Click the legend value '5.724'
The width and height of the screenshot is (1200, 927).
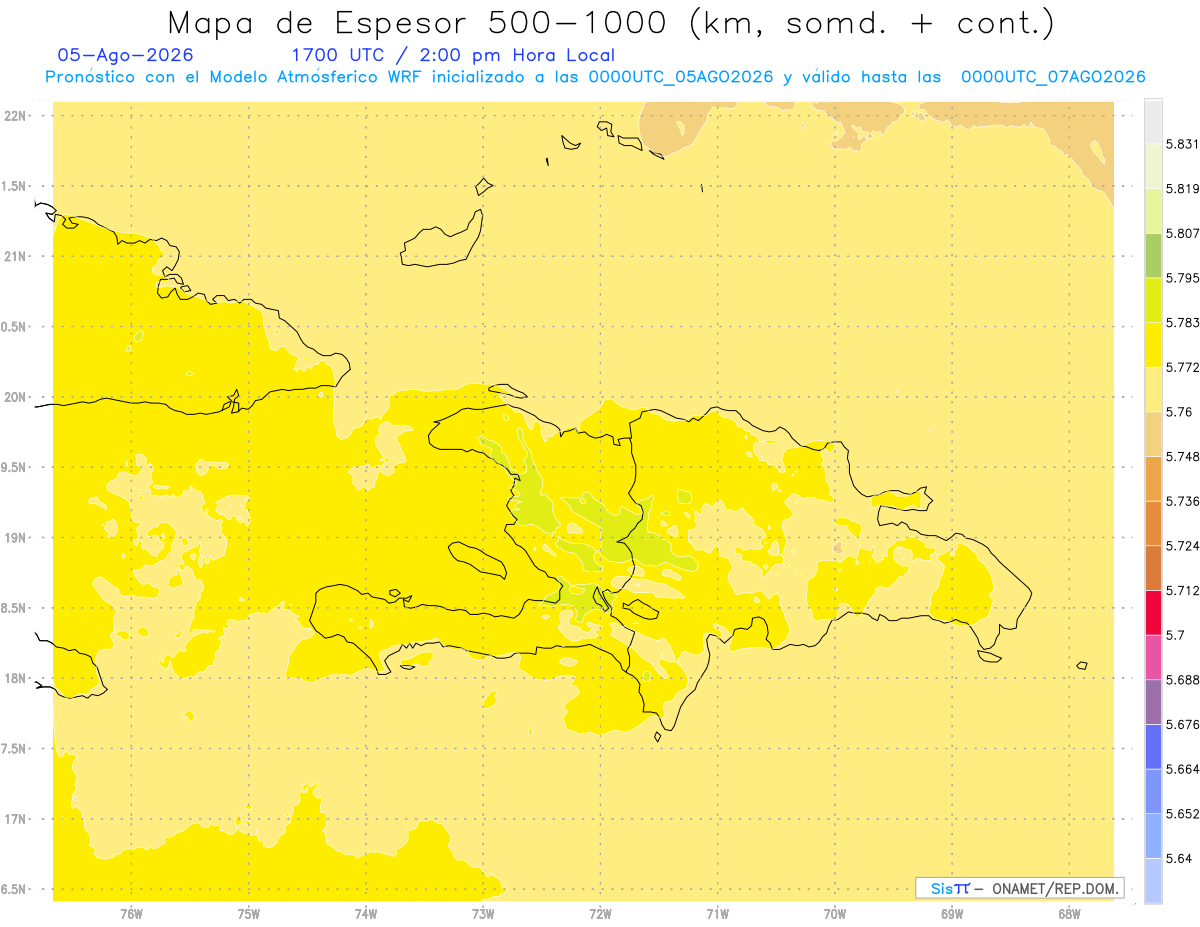click(1182, 546)
